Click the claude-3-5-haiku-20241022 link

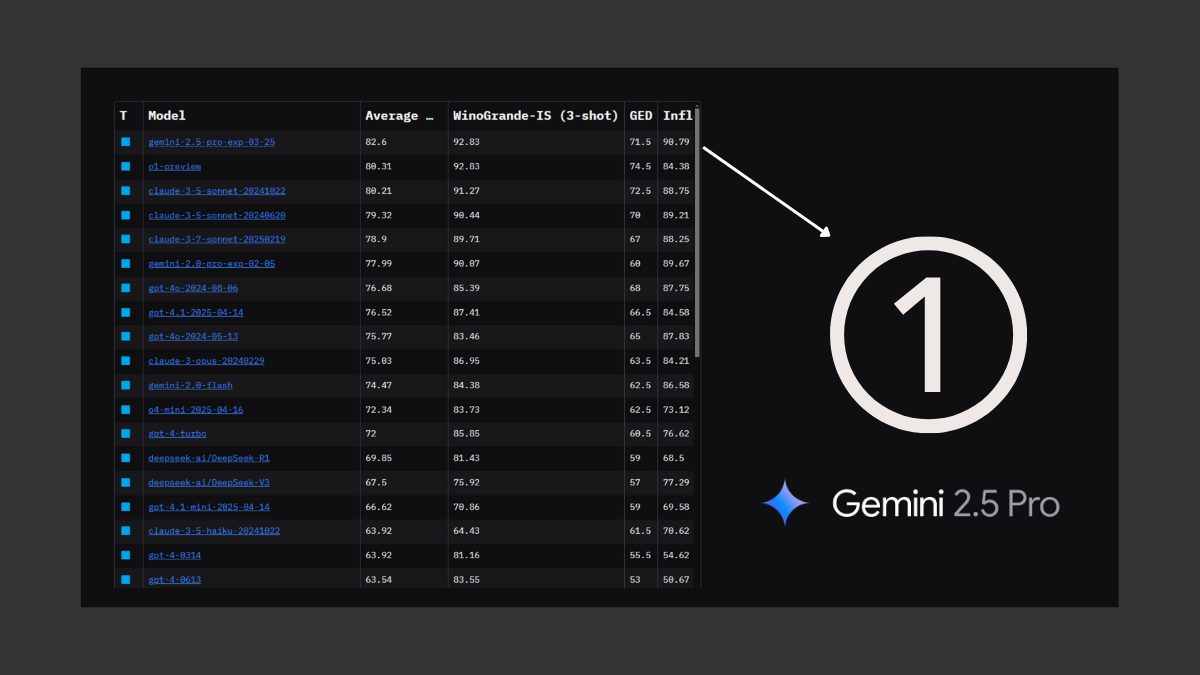(214, 531)
